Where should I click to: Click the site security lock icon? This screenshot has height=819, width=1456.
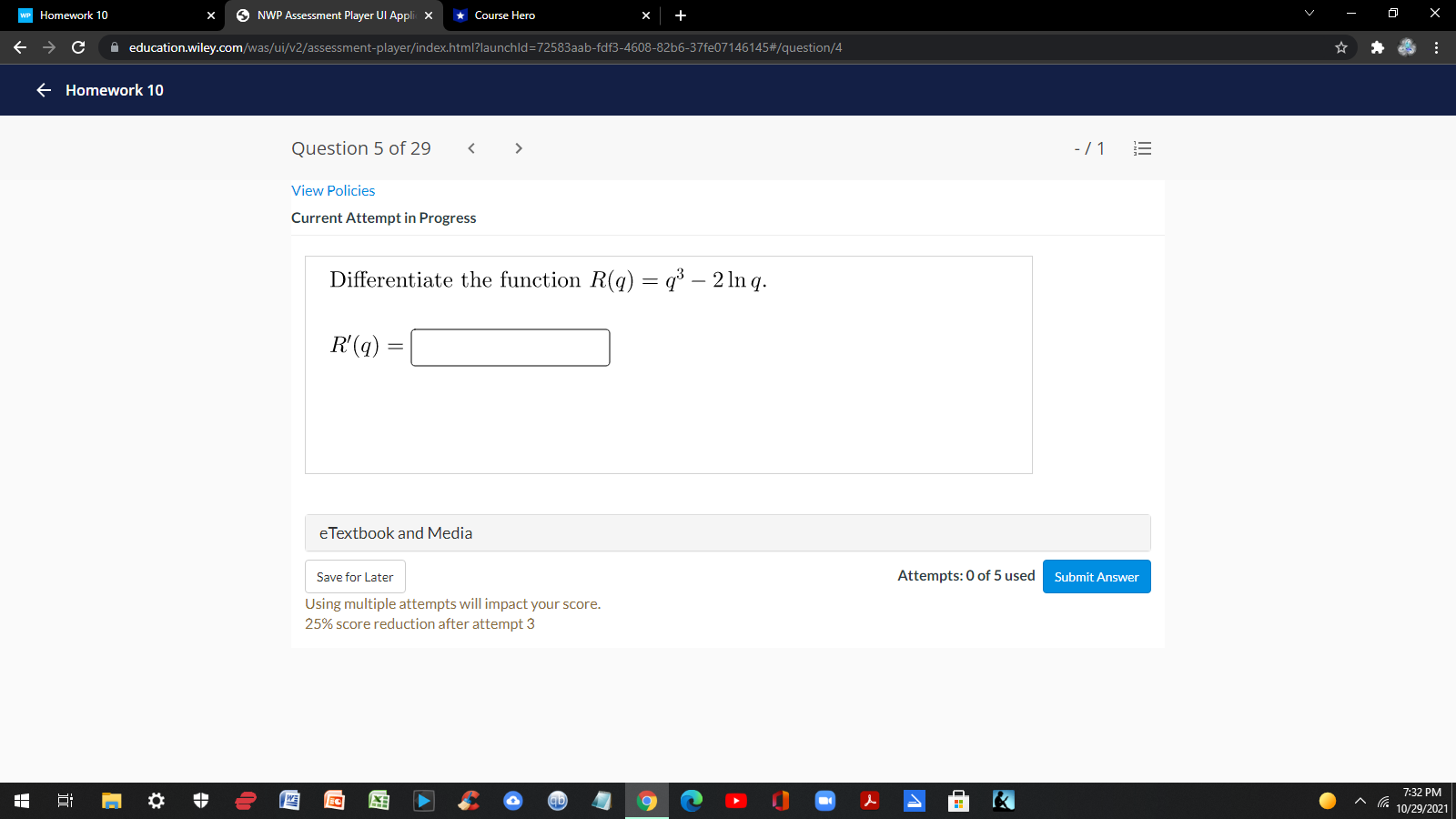[x=116, y=47]
